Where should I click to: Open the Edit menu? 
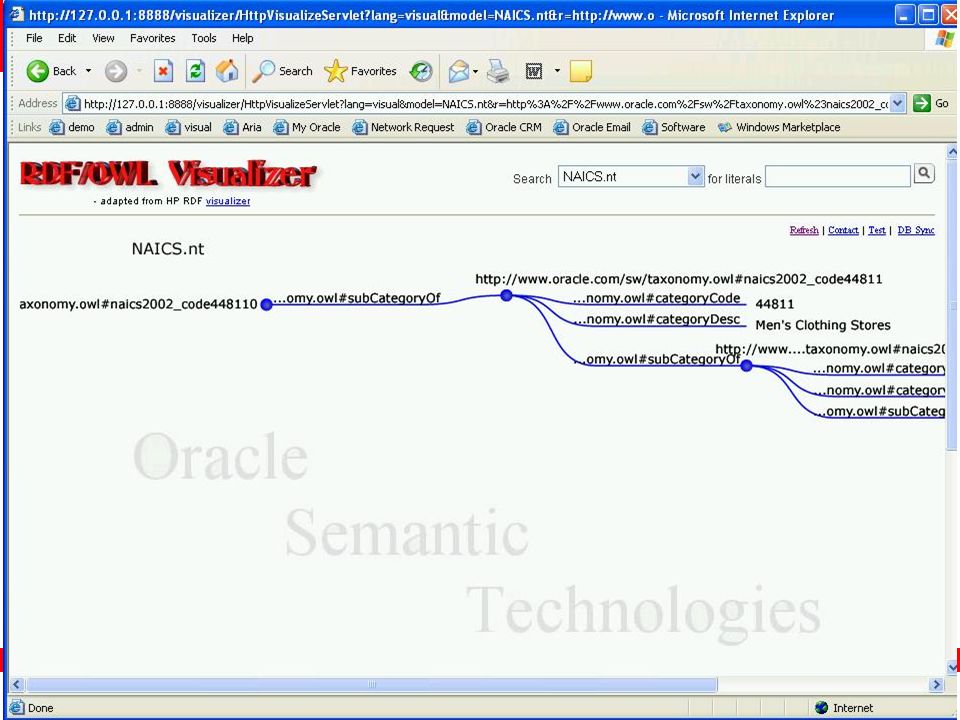coord(67,38)
